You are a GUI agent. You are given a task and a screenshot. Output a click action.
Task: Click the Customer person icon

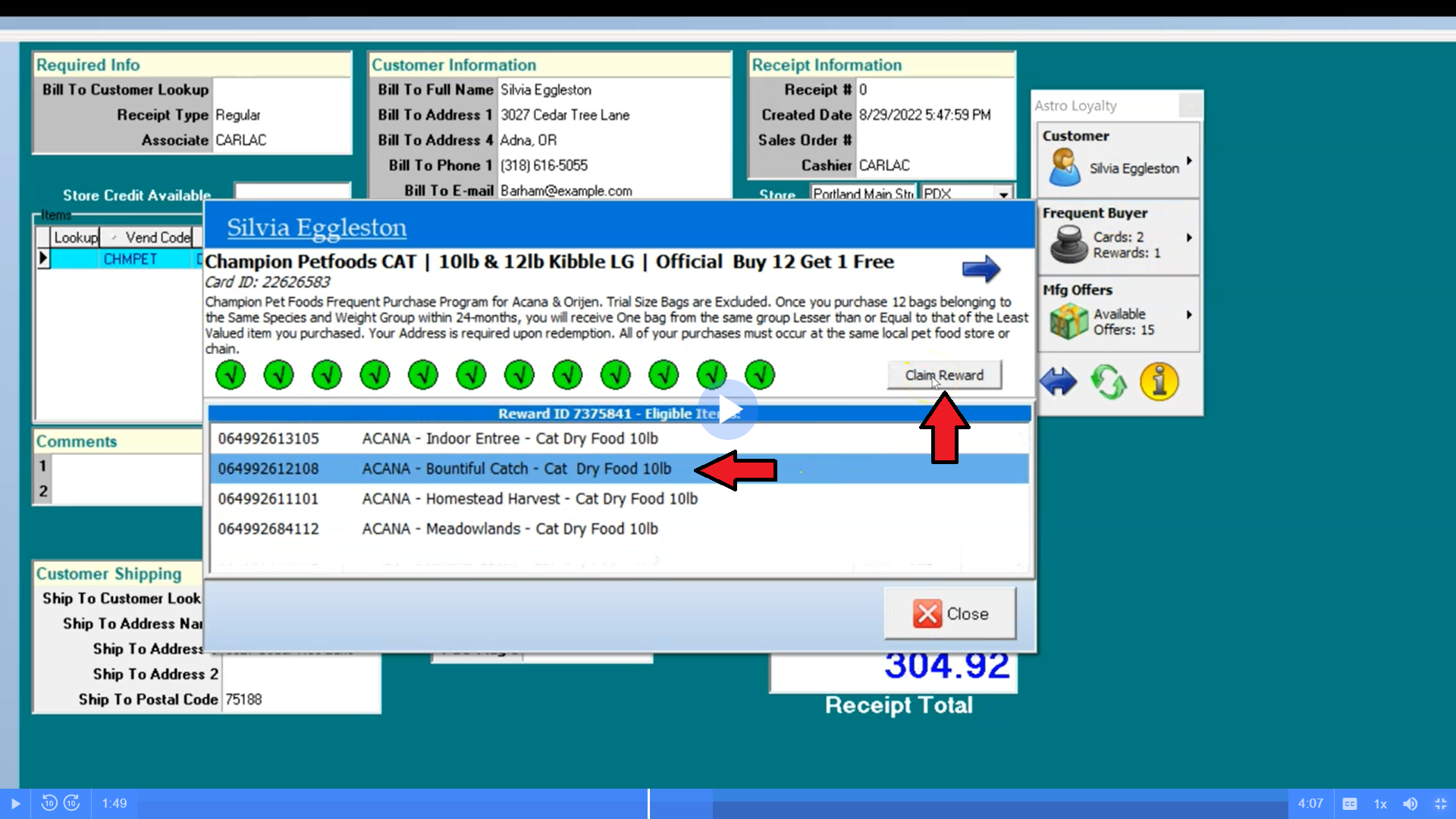[x=1064, y=168]
